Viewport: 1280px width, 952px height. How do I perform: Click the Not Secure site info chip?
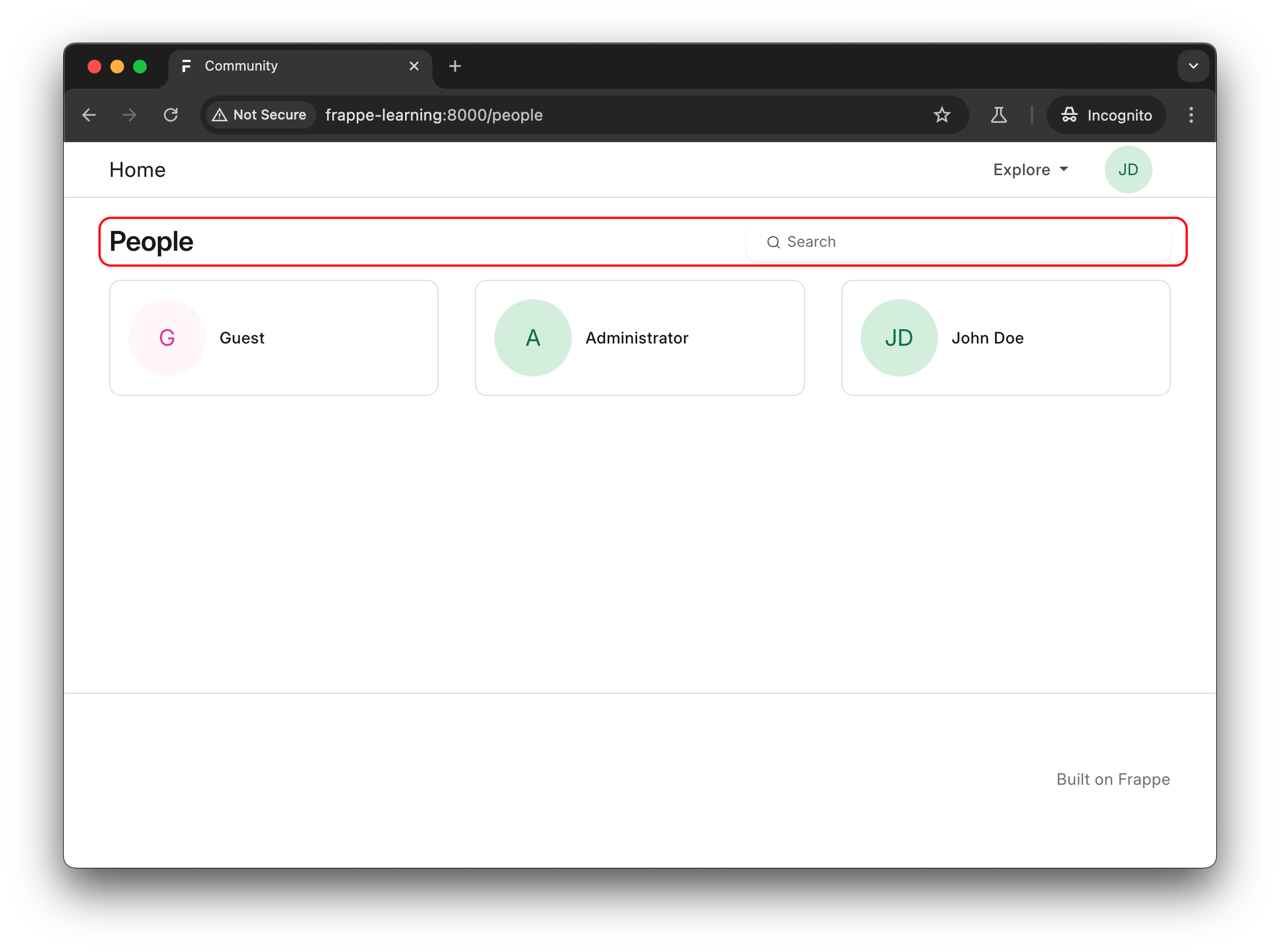coord(260,115)
